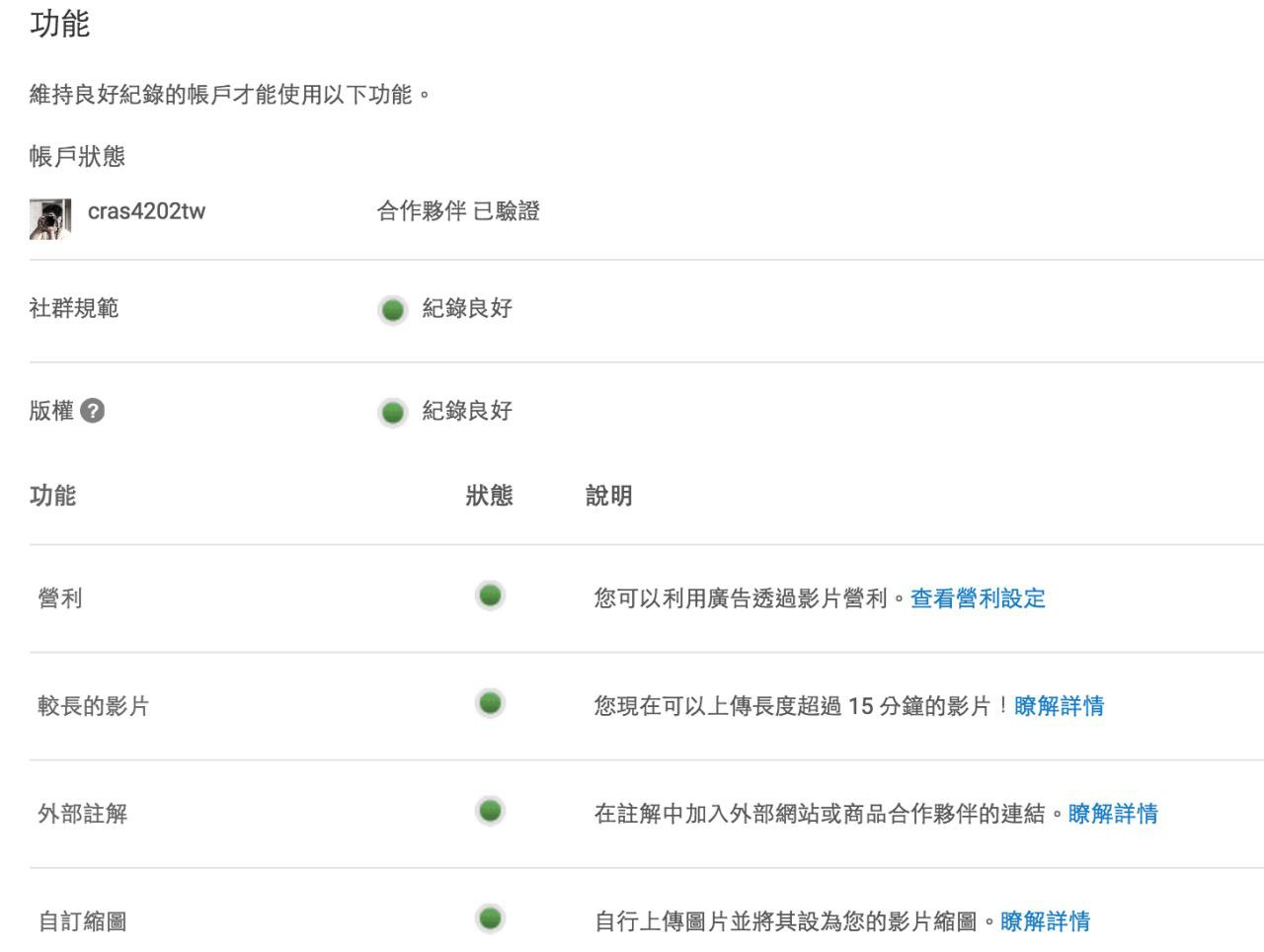Open the 查看營利設定 link
The height and width of the screenshot is (952, 1264).
(977, 598)
